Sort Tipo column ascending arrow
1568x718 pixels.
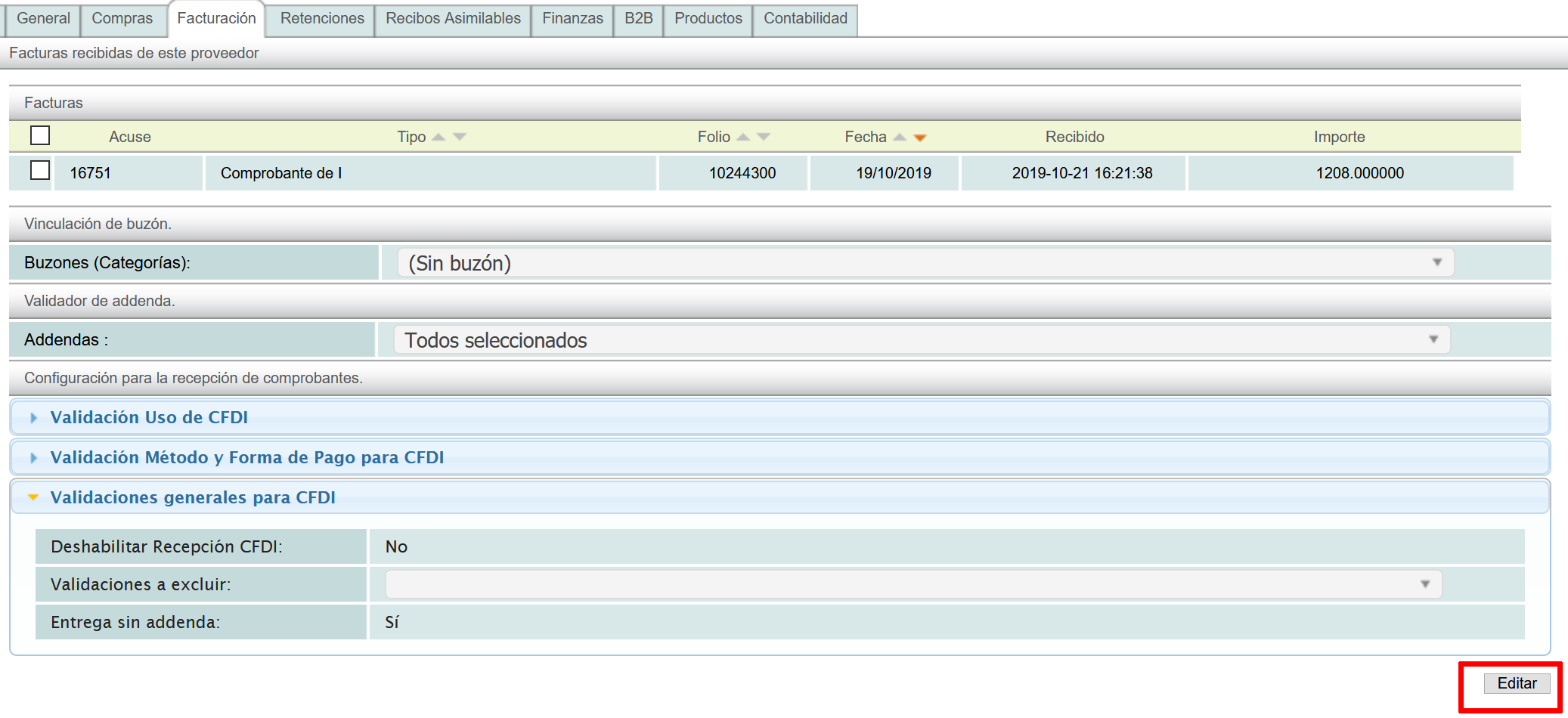(x=438, y=137)
